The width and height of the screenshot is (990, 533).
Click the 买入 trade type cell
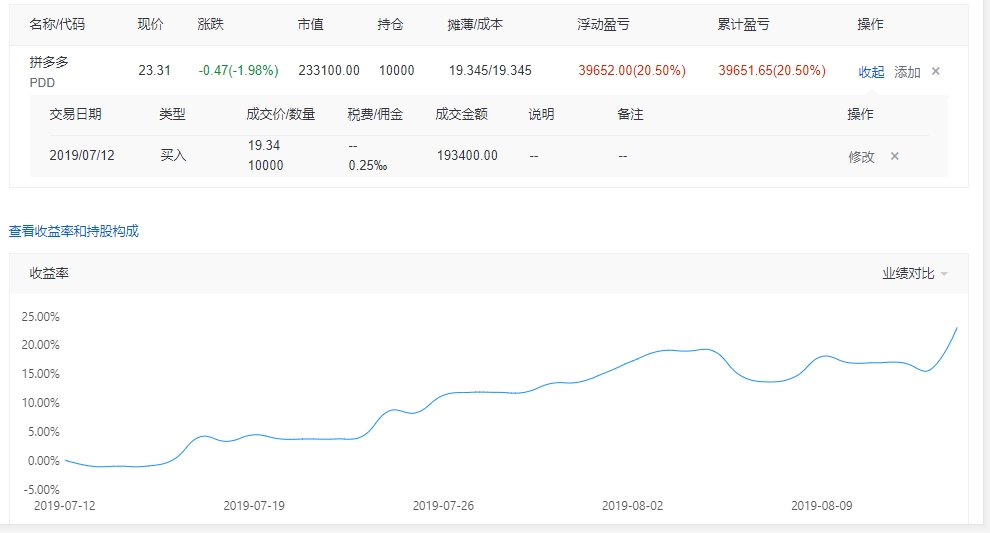point(173,155)
